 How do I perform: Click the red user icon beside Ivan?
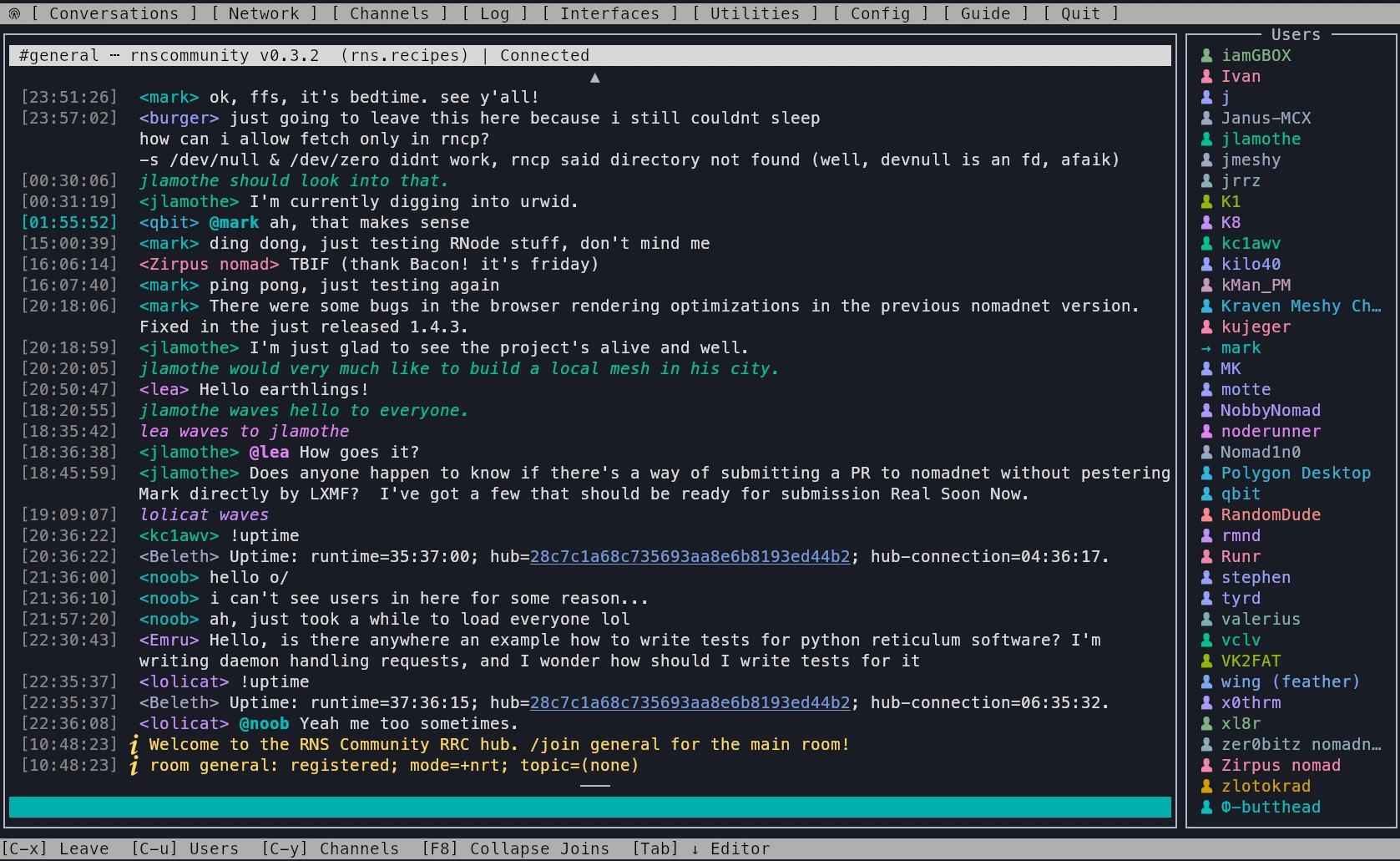tap(1206, 76)
